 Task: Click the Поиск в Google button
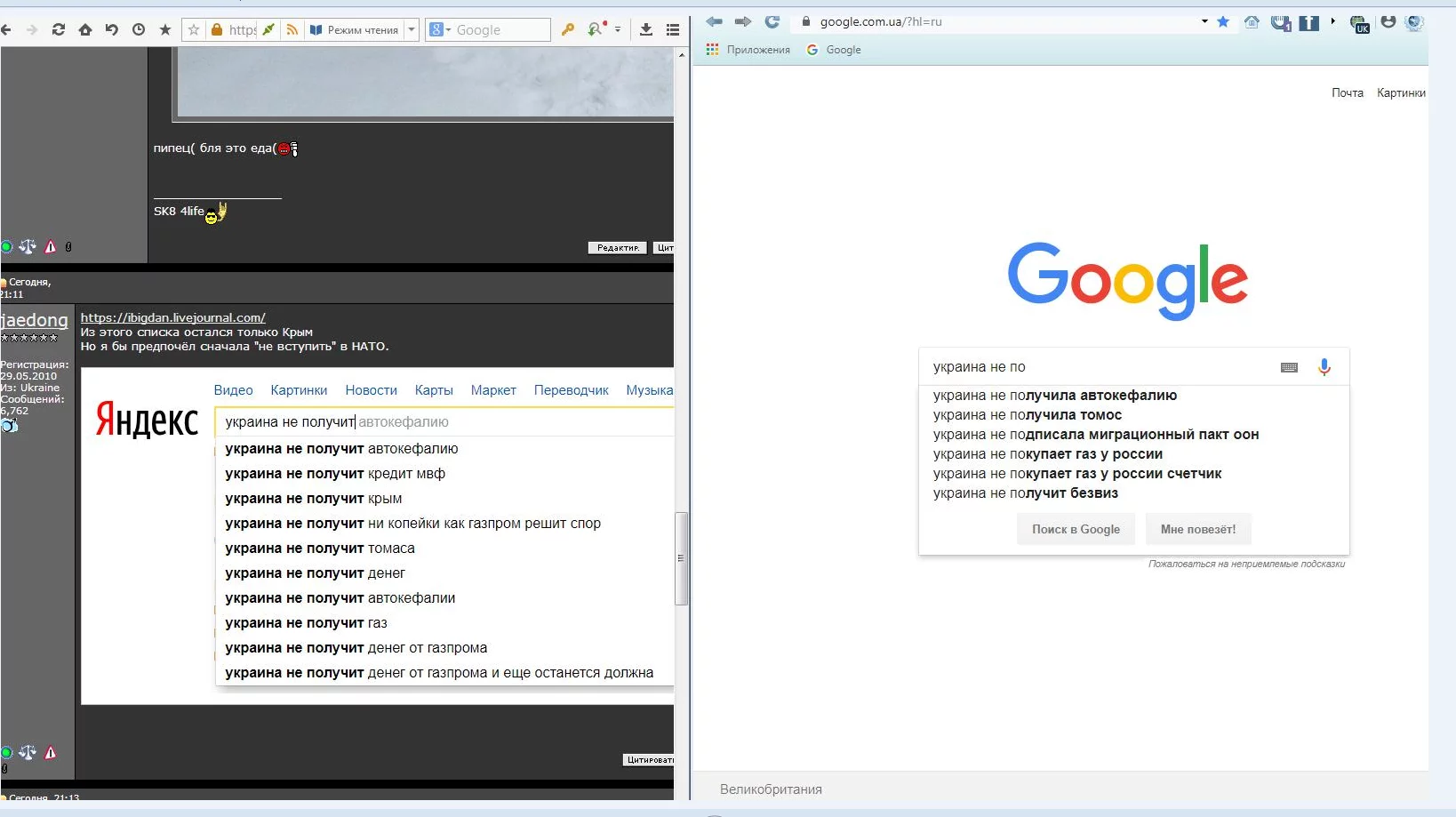pos(1076,529)
